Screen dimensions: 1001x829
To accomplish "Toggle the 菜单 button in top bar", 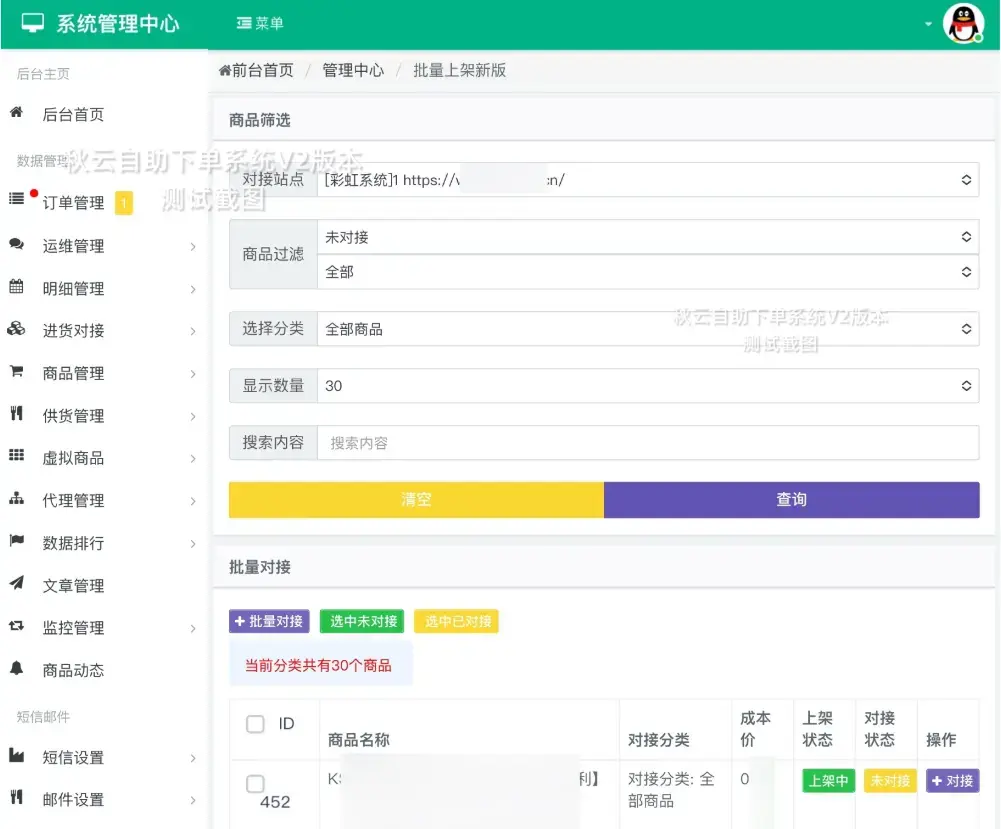I will coord(260,23).
